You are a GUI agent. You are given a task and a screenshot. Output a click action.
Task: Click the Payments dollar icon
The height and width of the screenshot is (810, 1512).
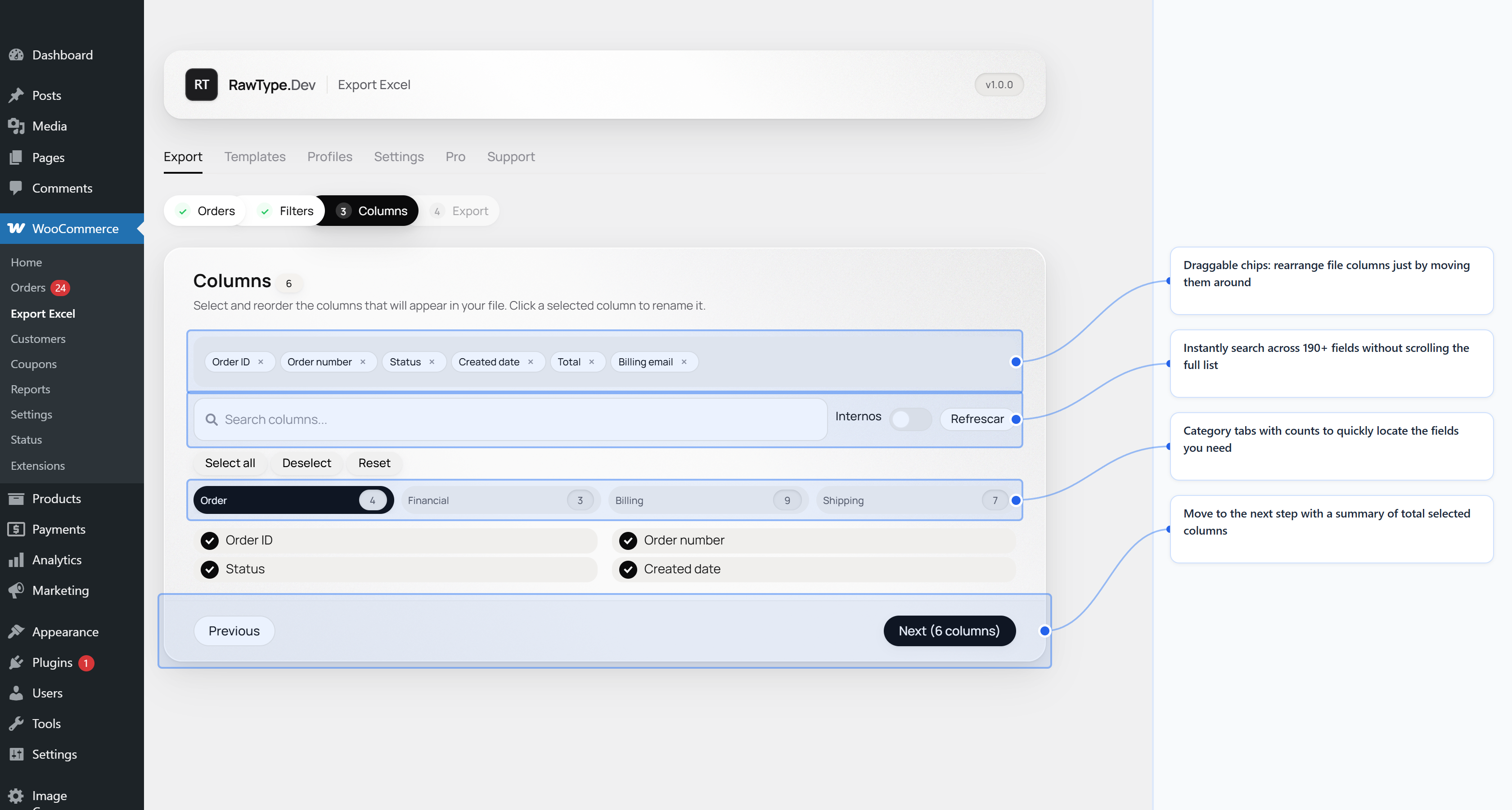[x=17, y=529]
